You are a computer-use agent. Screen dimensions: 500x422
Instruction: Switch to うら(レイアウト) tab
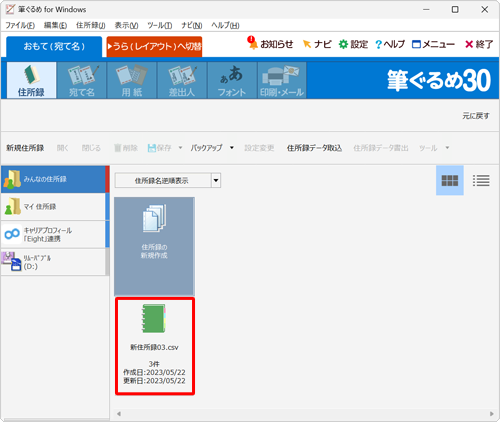pyautogui.click(x=154, y=47)
